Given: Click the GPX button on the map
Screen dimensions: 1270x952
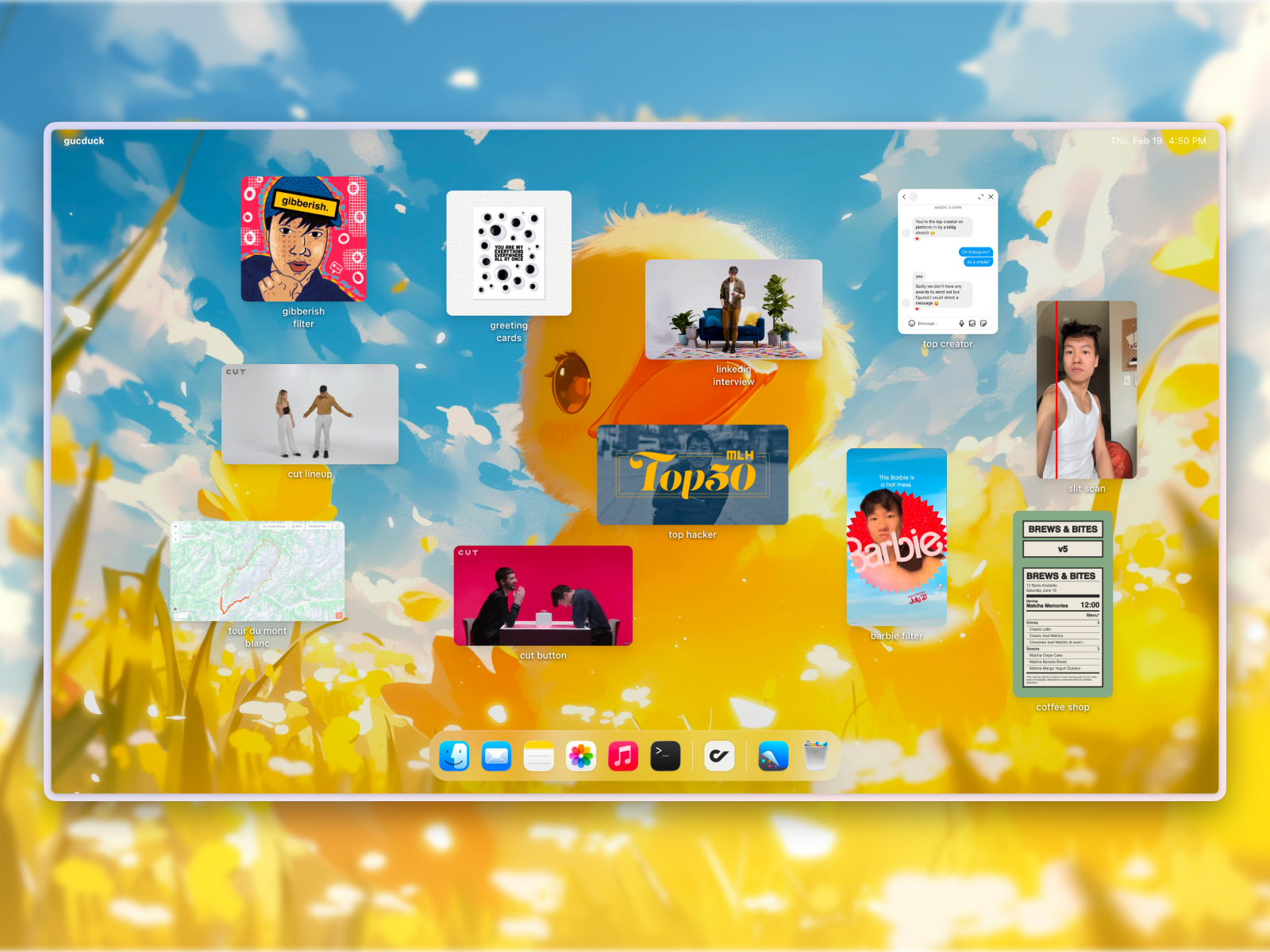Looking at the screenshot, I should pyautogui.click(x=296, y=526).
